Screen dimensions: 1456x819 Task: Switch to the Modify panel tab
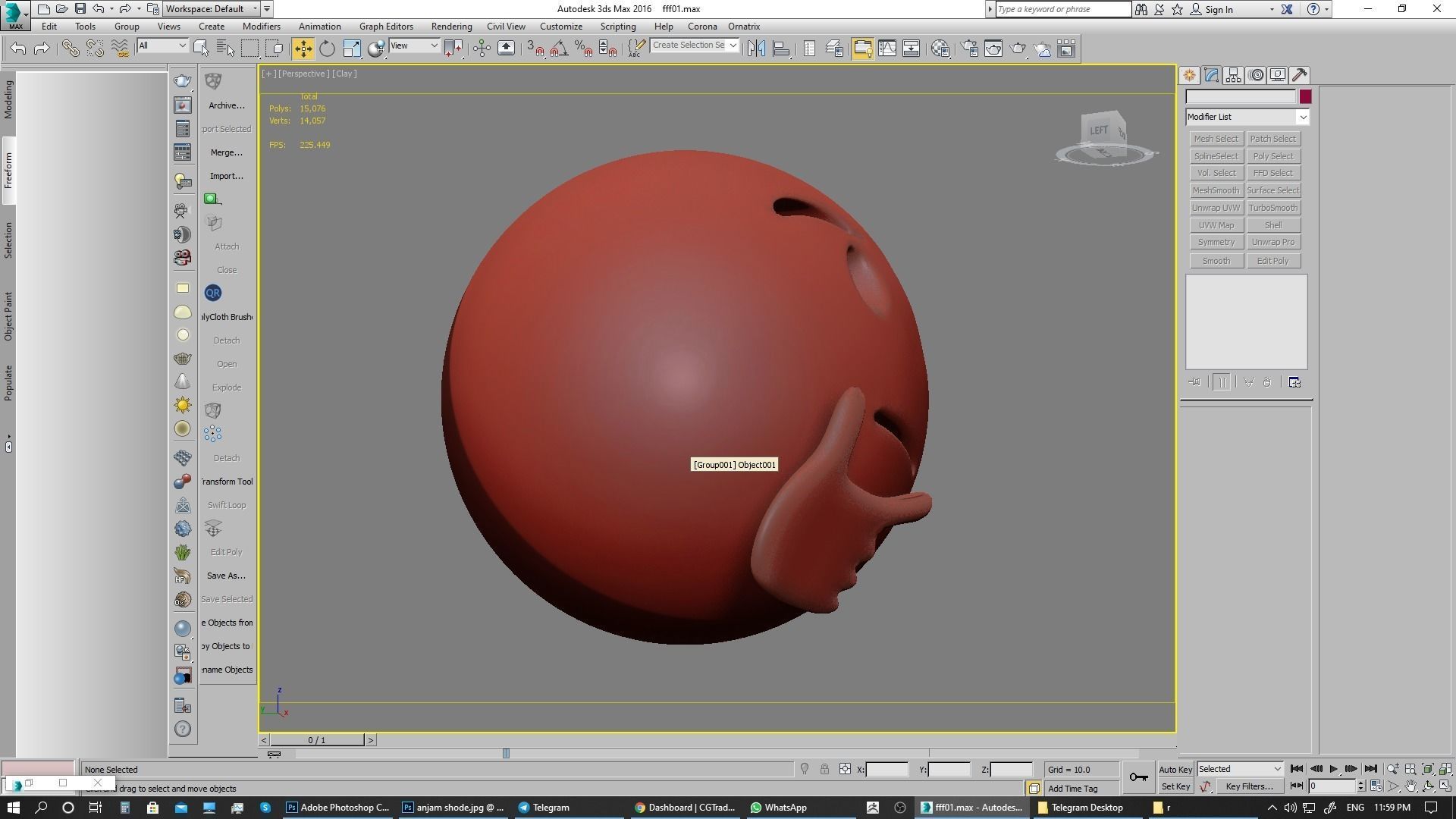(x=1211, y=75)
